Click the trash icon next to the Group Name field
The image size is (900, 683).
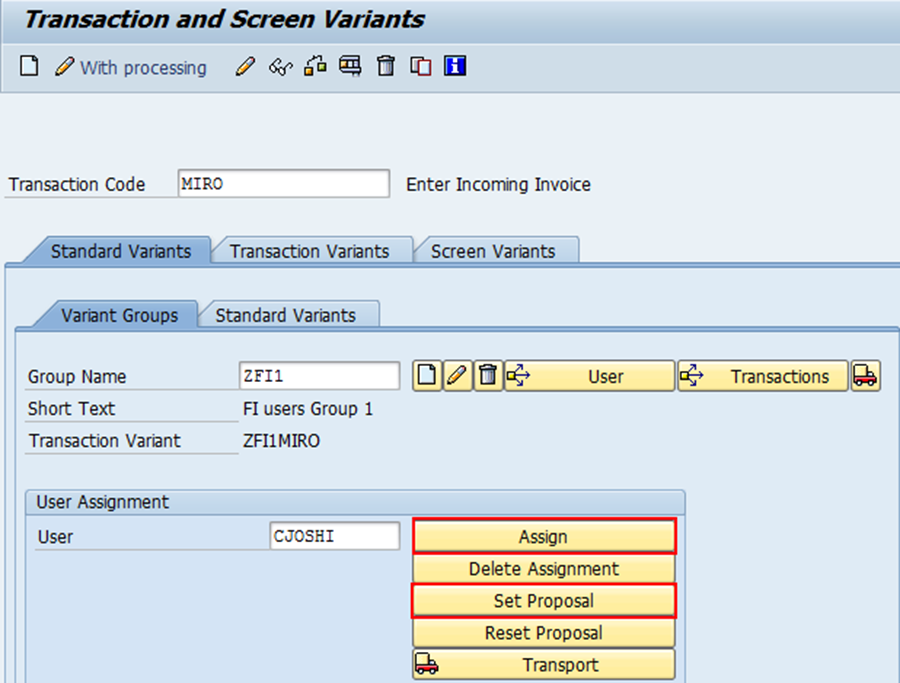pyautogui.click(x=488, y=375)
